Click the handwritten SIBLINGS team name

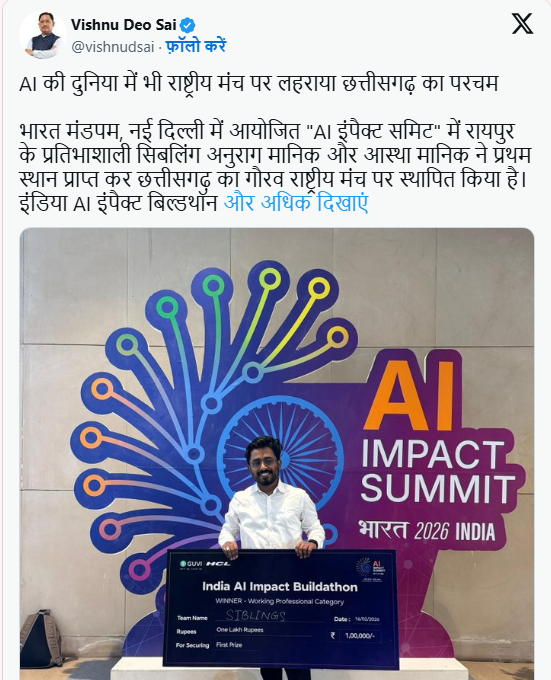(x=256, y=615)
